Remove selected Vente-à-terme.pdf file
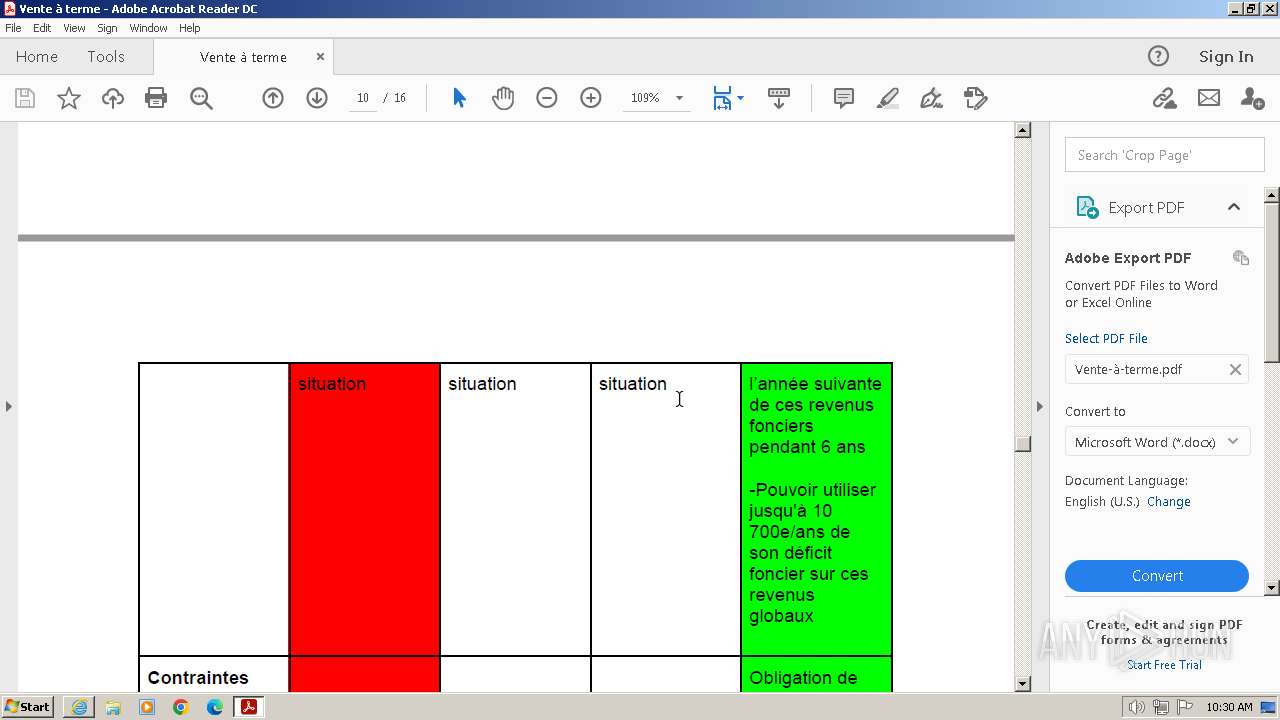 point(1235,369)
